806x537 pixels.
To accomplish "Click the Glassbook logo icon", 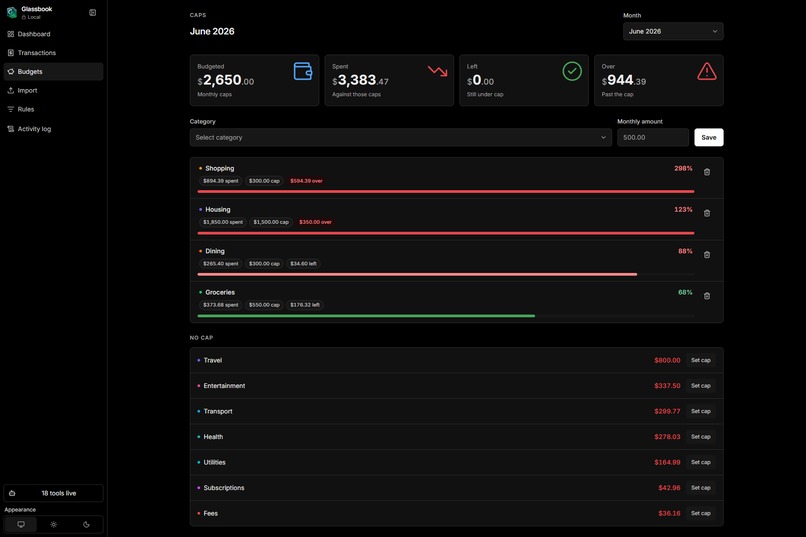I will 11,12.
